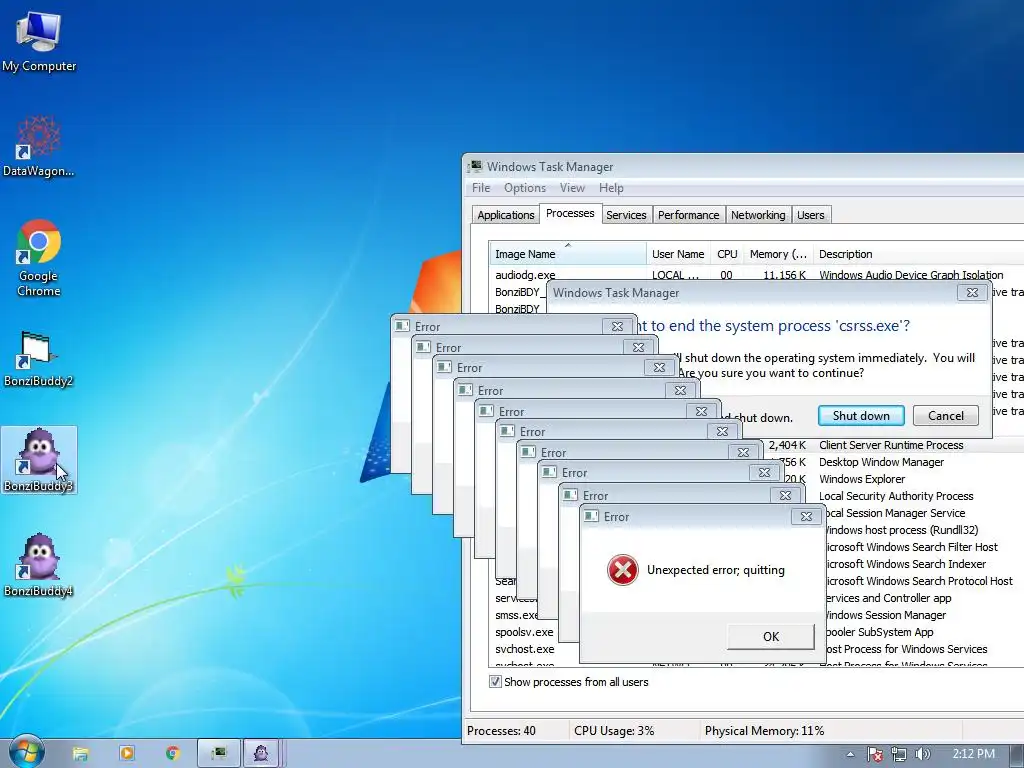Click the front Error dialog's title icon
Image resolution: width=1024 pixels, height=768 pixels.
(591, 517)
